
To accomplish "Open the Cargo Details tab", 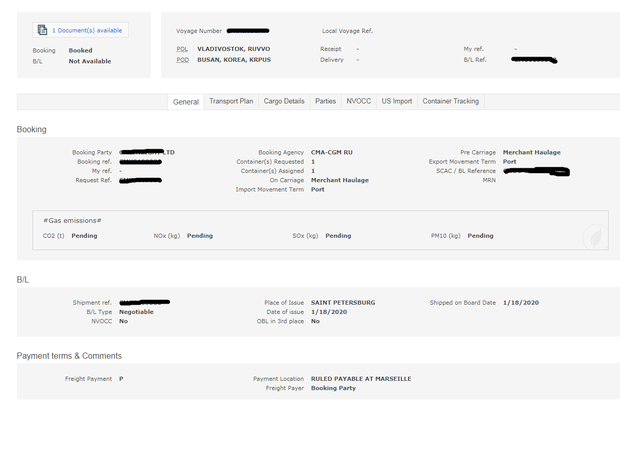I will click(284, 101).
